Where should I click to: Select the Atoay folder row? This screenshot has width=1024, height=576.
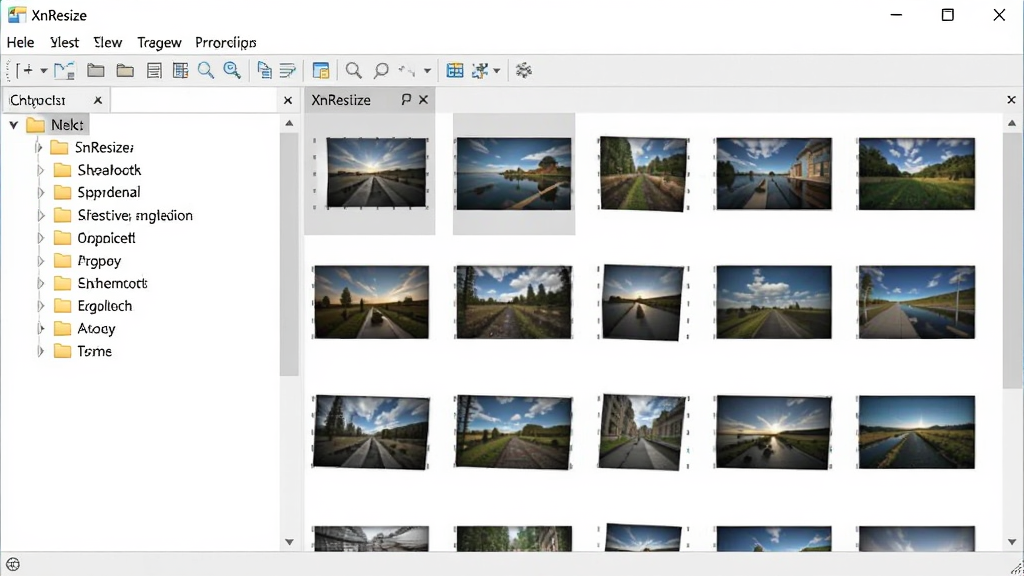click(x=84, y=328)
